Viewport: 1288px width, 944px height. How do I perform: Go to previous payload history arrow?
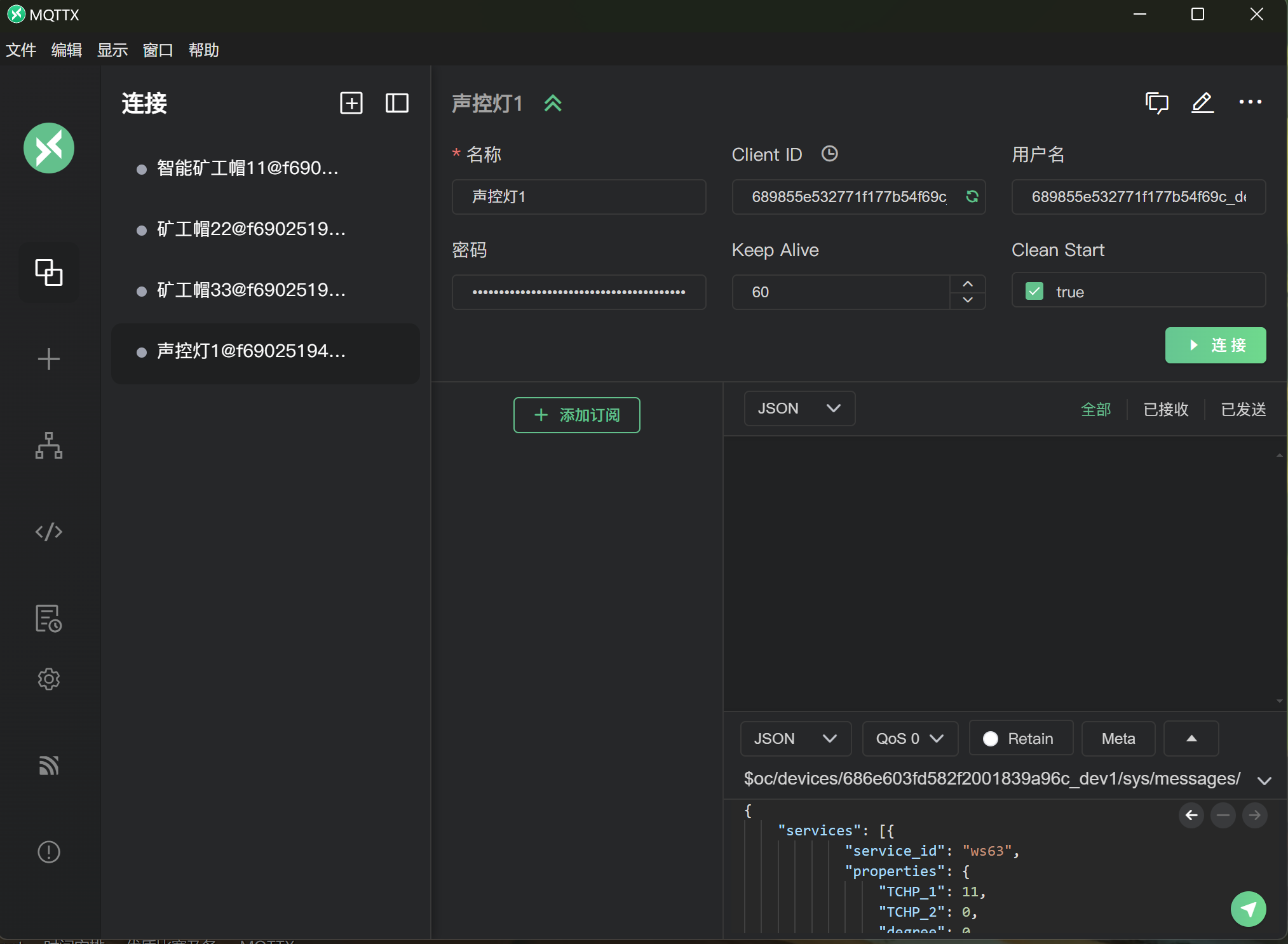1191,815
